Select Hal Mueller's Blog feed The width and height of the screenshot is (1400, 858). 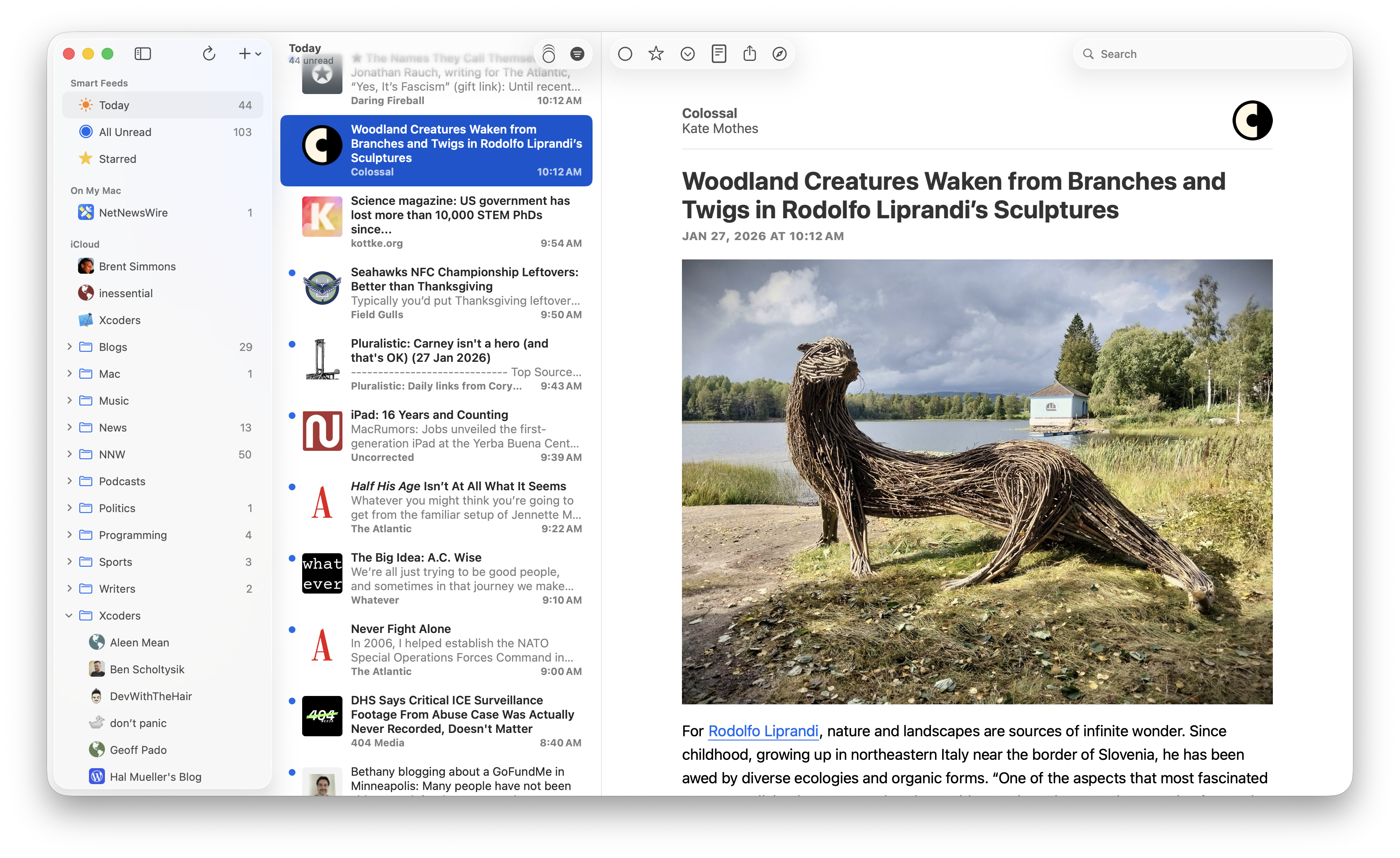(x=156, y=777)
